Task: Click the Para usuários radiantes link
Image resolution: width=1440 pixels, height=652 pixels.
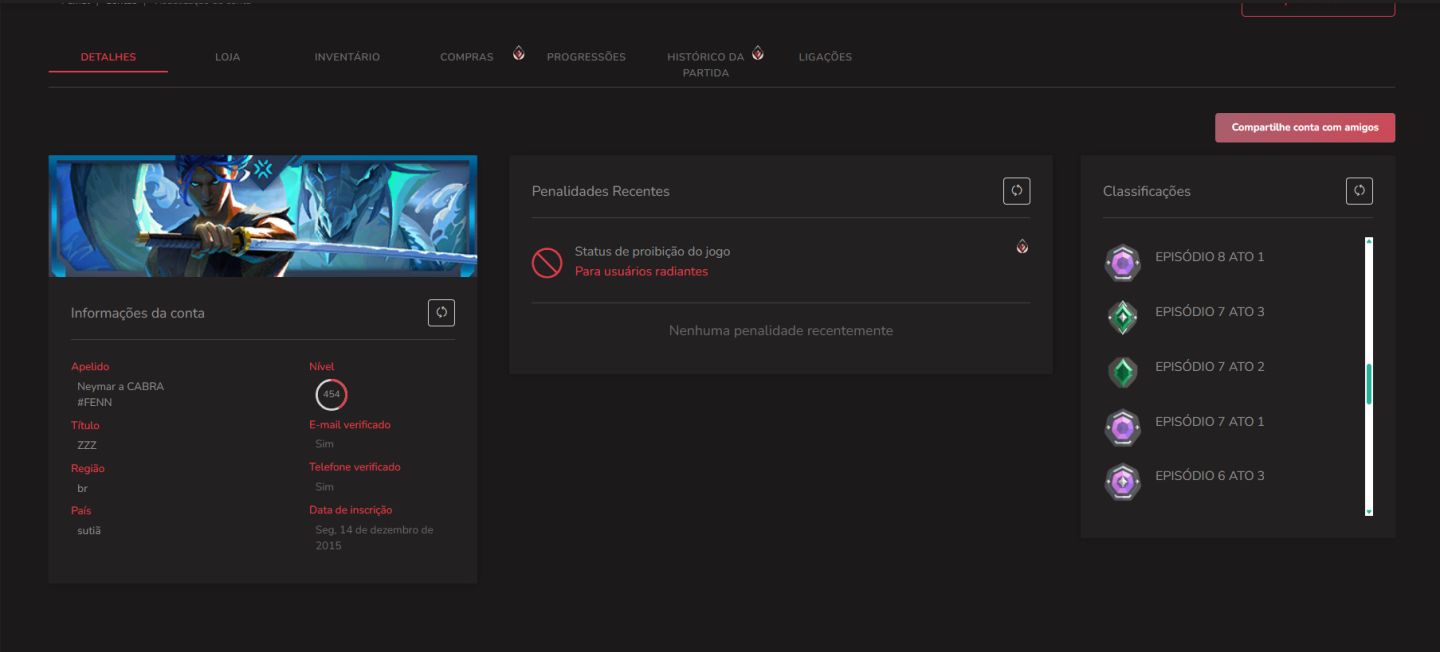Action: (x=641, y=272)
